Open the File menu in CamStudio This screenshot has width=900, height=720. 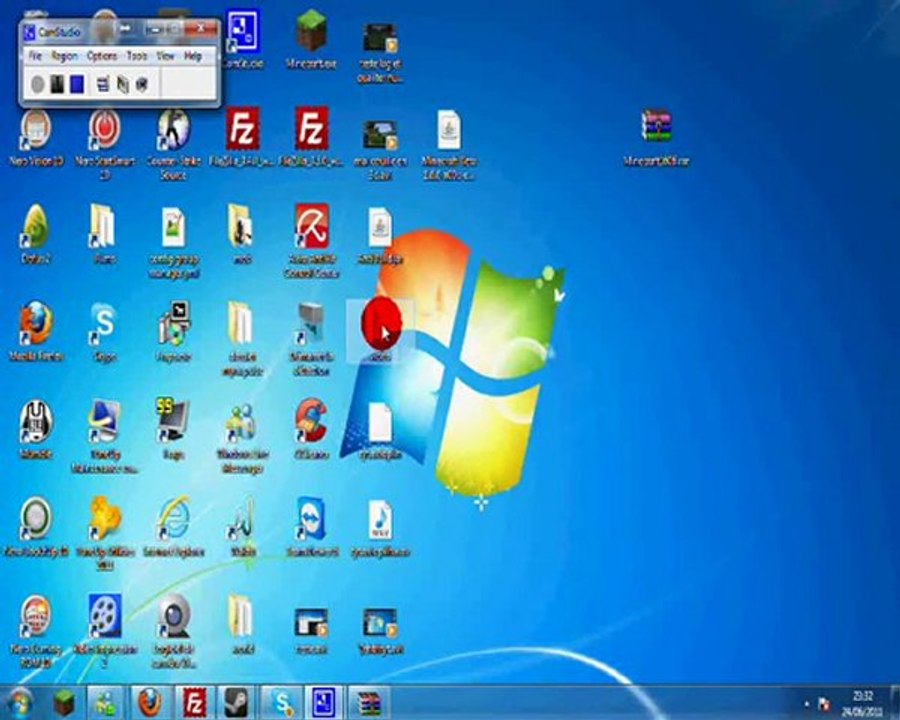coord(35,56)
